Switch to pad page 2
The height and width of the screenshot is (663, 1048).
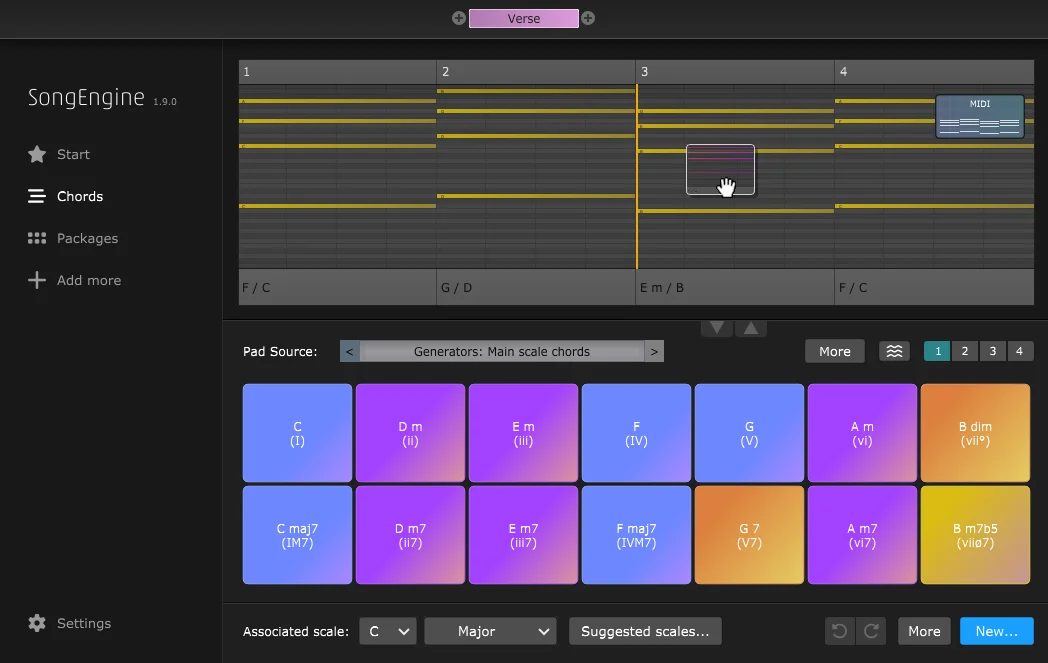click(964, 352)
